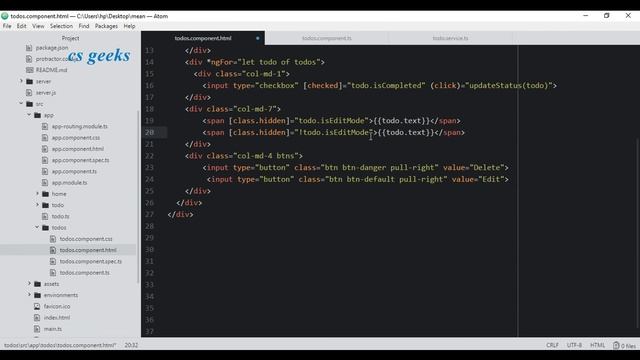Click the package.json file icon

point(29,48)
